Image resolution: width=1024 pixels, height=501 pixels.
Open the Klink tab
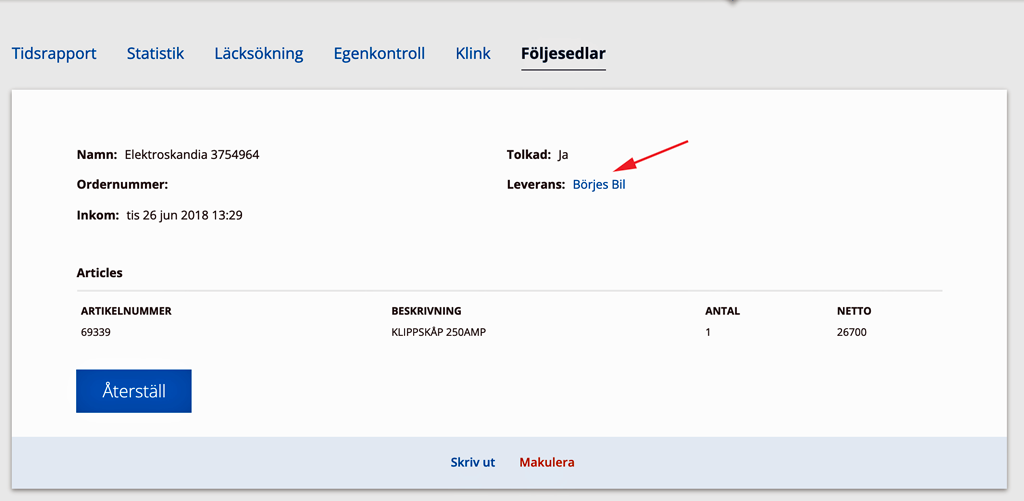473,54
